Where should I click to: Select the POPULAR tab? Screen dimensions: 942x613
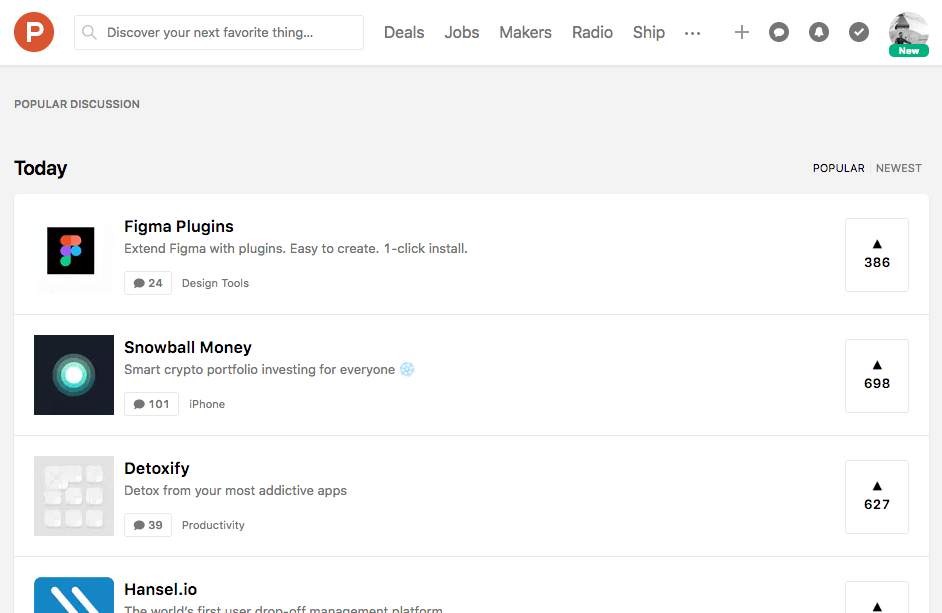point(838,168)
